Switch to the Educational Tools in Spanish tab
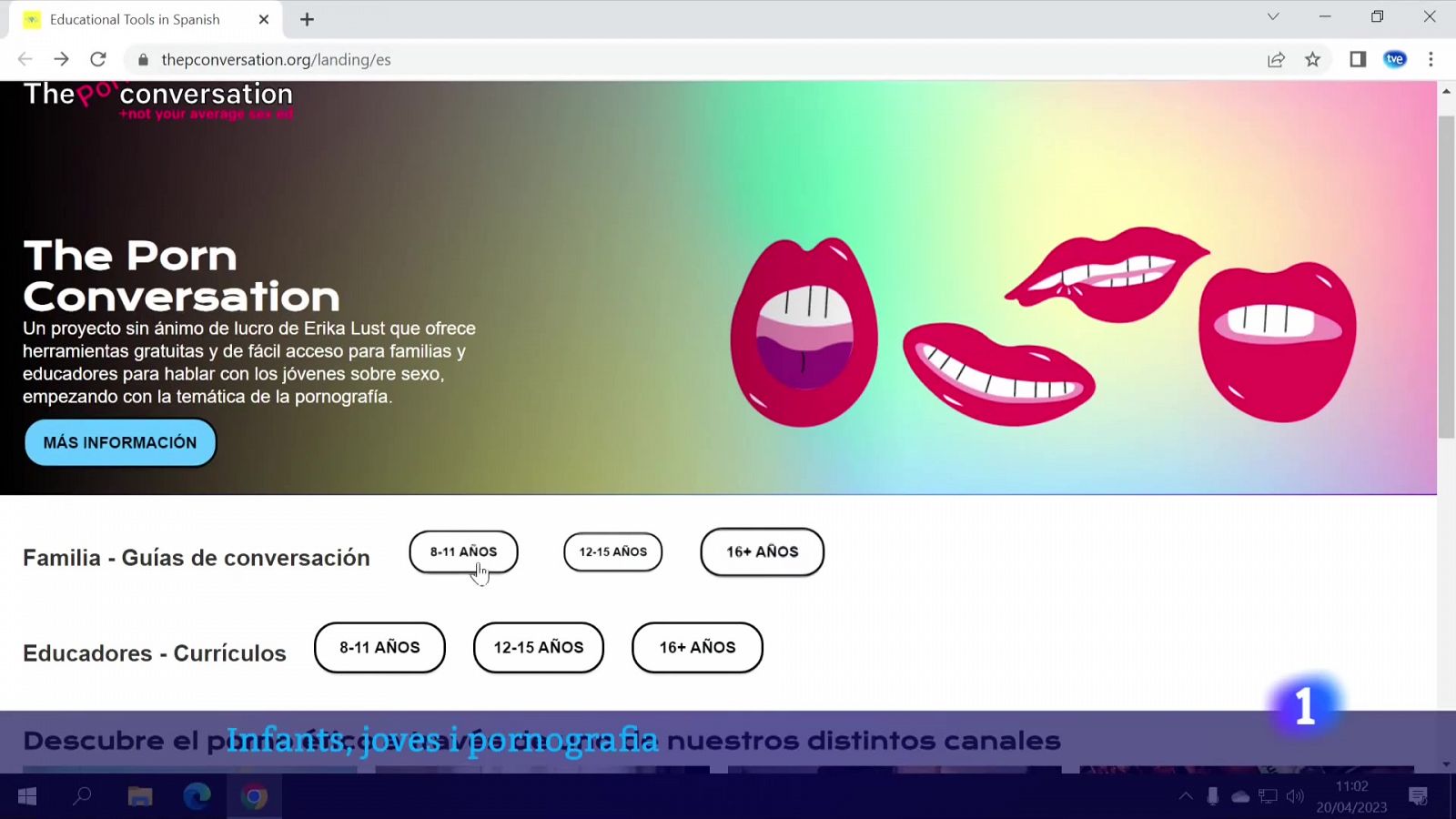 click(136, 18)
